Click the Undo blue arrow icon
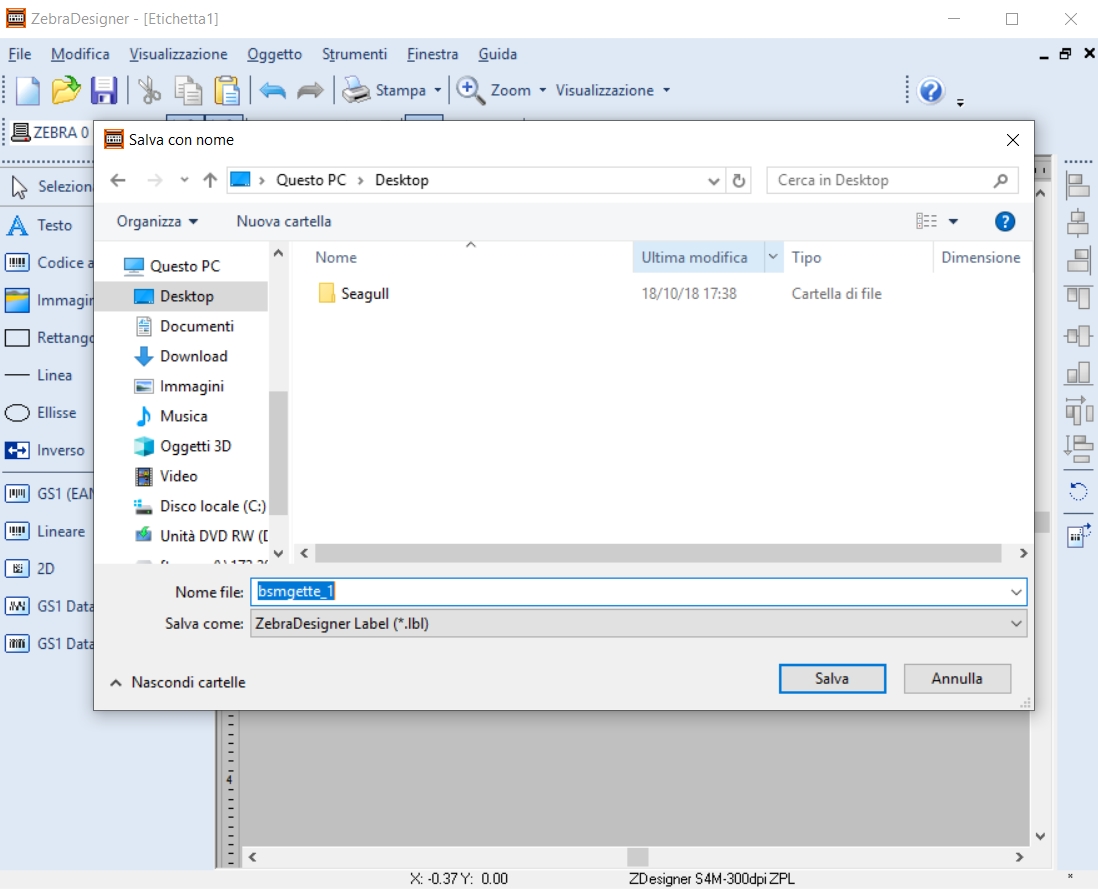 coord(272,90)
